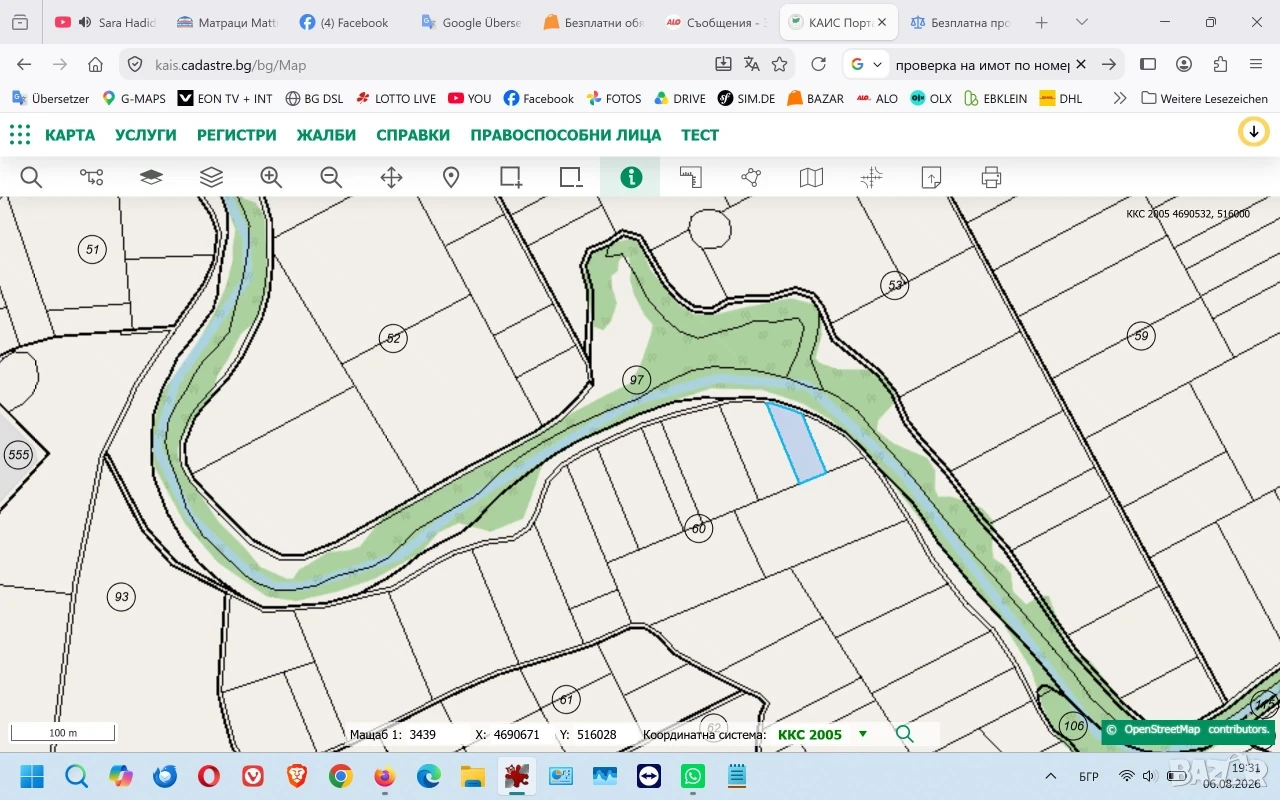Open the ЖАЛБИ menu
The height and width of the screenshot is (800, 1280).
click(326, 135)
